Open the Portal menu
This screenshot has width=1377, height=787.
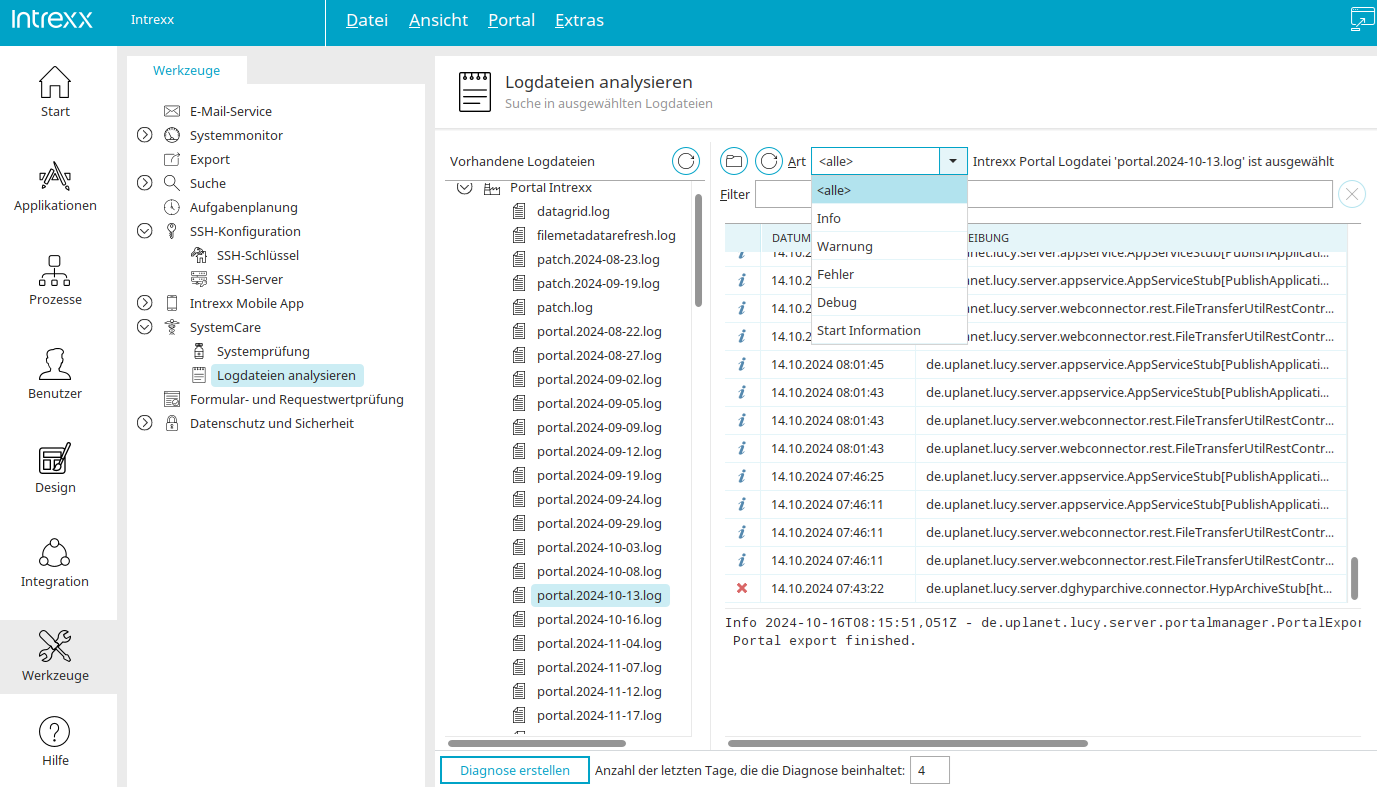[511, 20]
